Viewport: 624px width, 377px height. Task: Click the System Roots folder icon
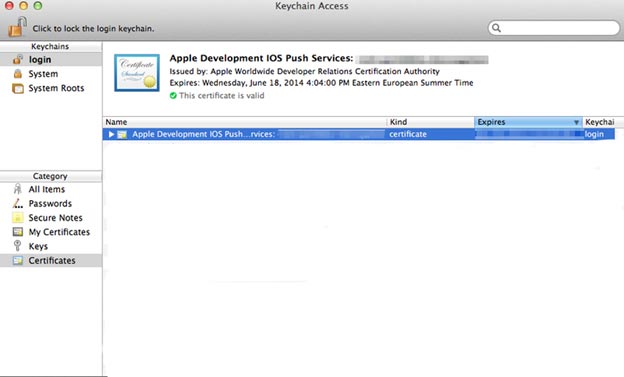18,88
